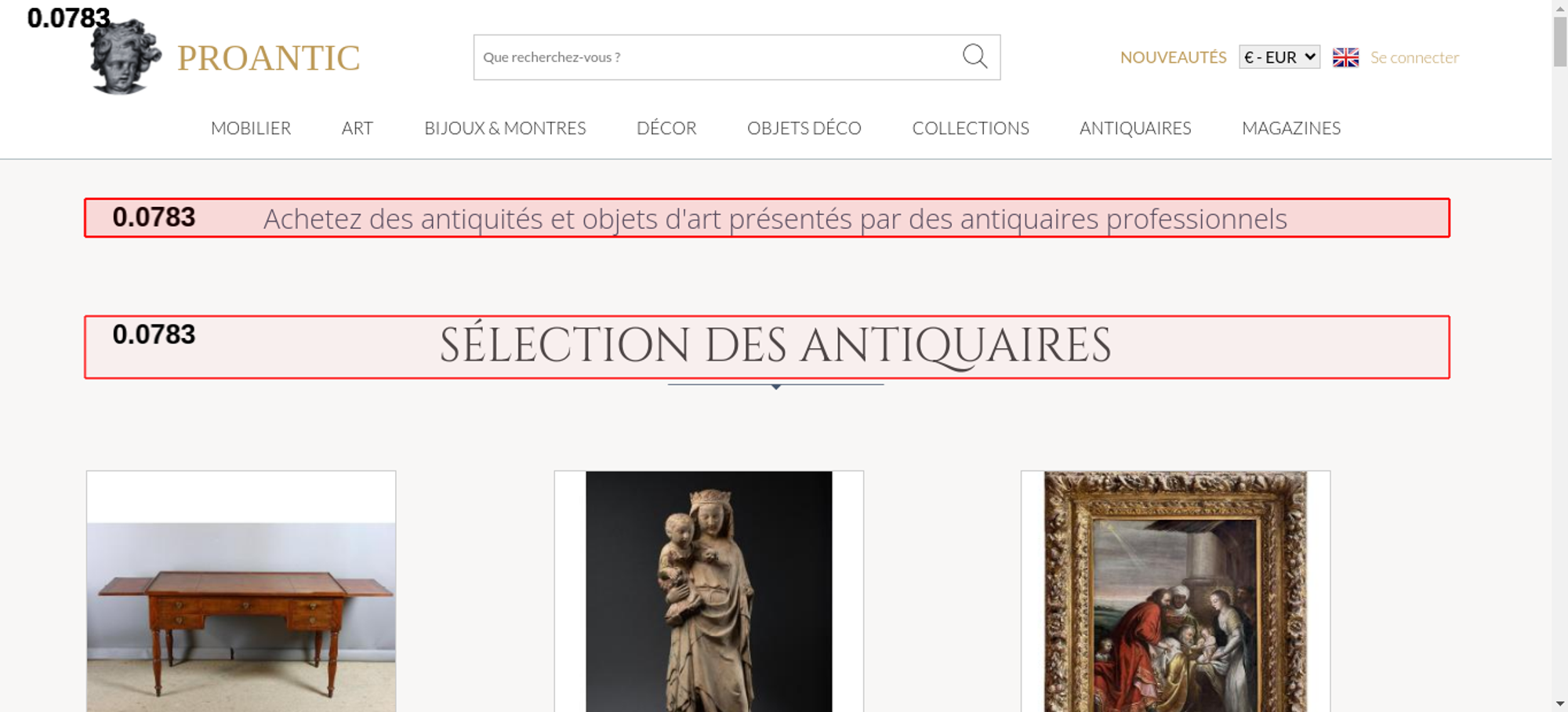The width and height of the screenshot is (1568, 712).
Task: Click the PROANTIC brand name text
Action: [268, 58]
